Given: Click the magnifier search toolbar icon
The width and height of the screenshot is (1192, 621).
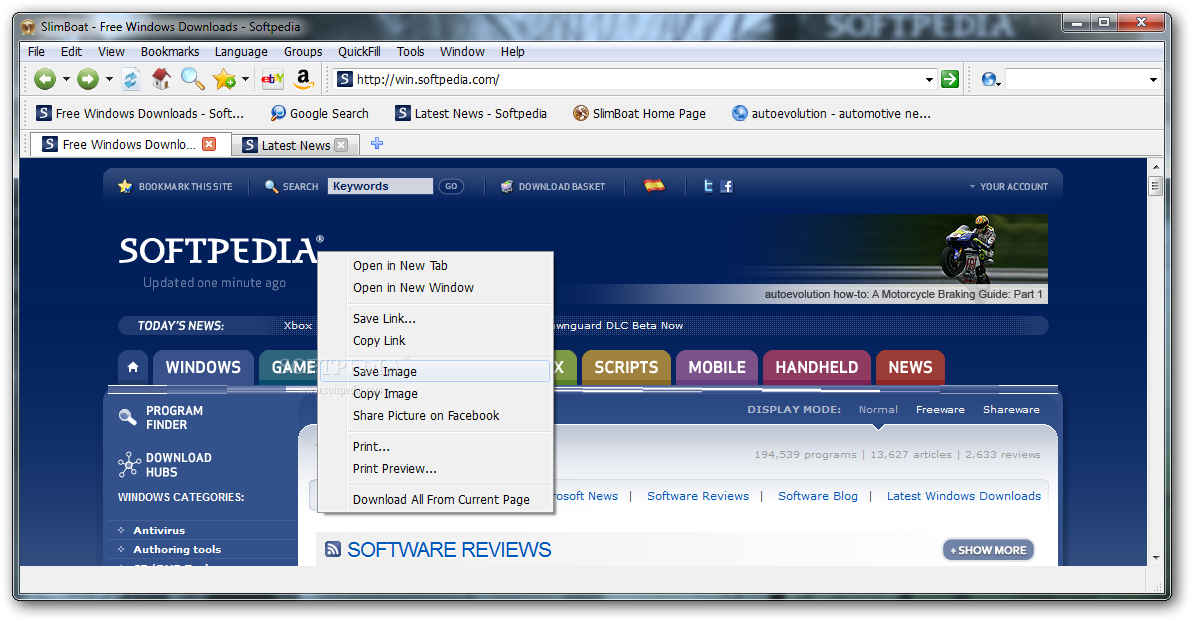Looking at the screenshot, I should point(192,79).
